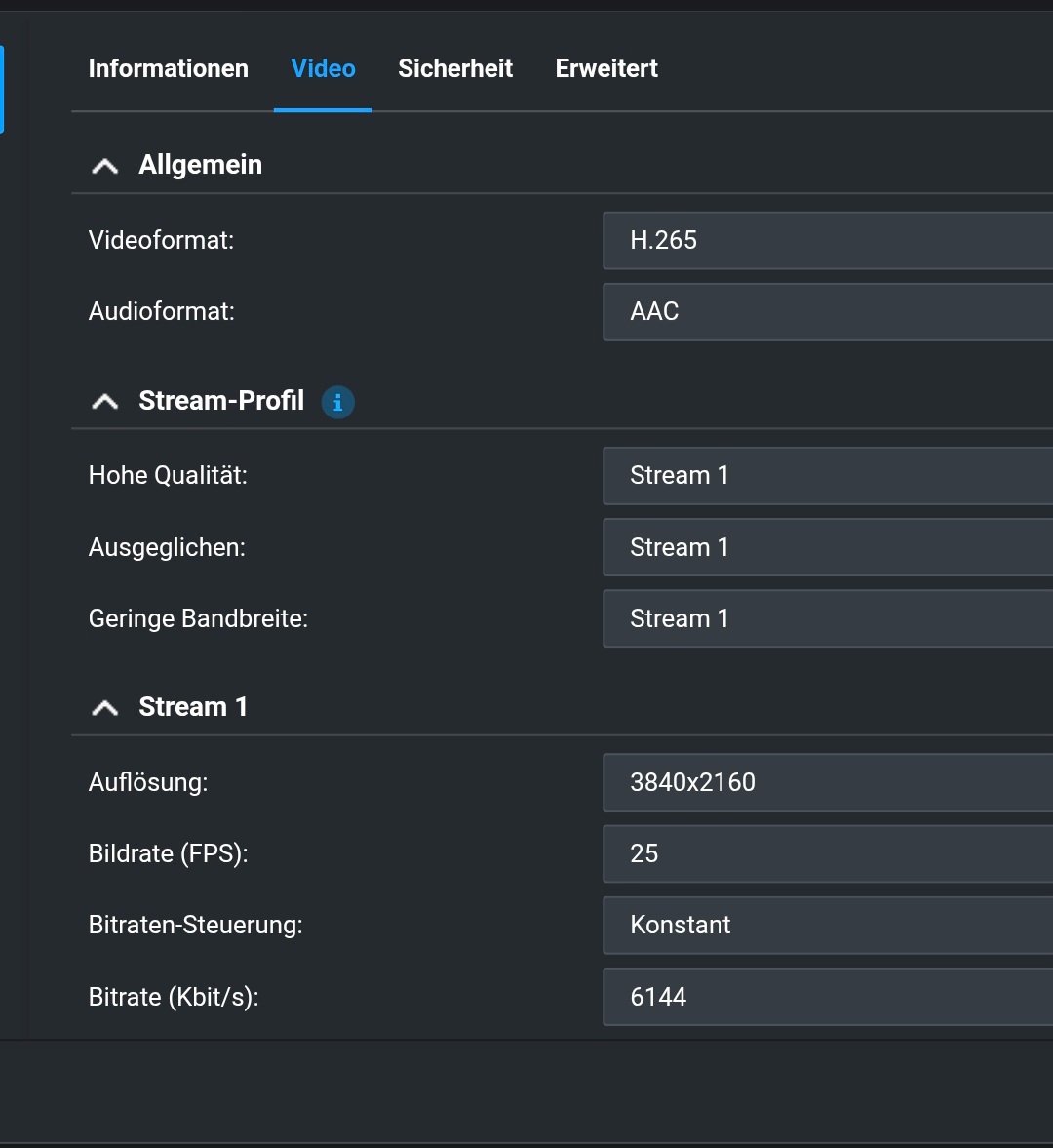Open the Bildrate (FPS) field showing 25
1053x1148 pixels.
click(x=828, y=853)
